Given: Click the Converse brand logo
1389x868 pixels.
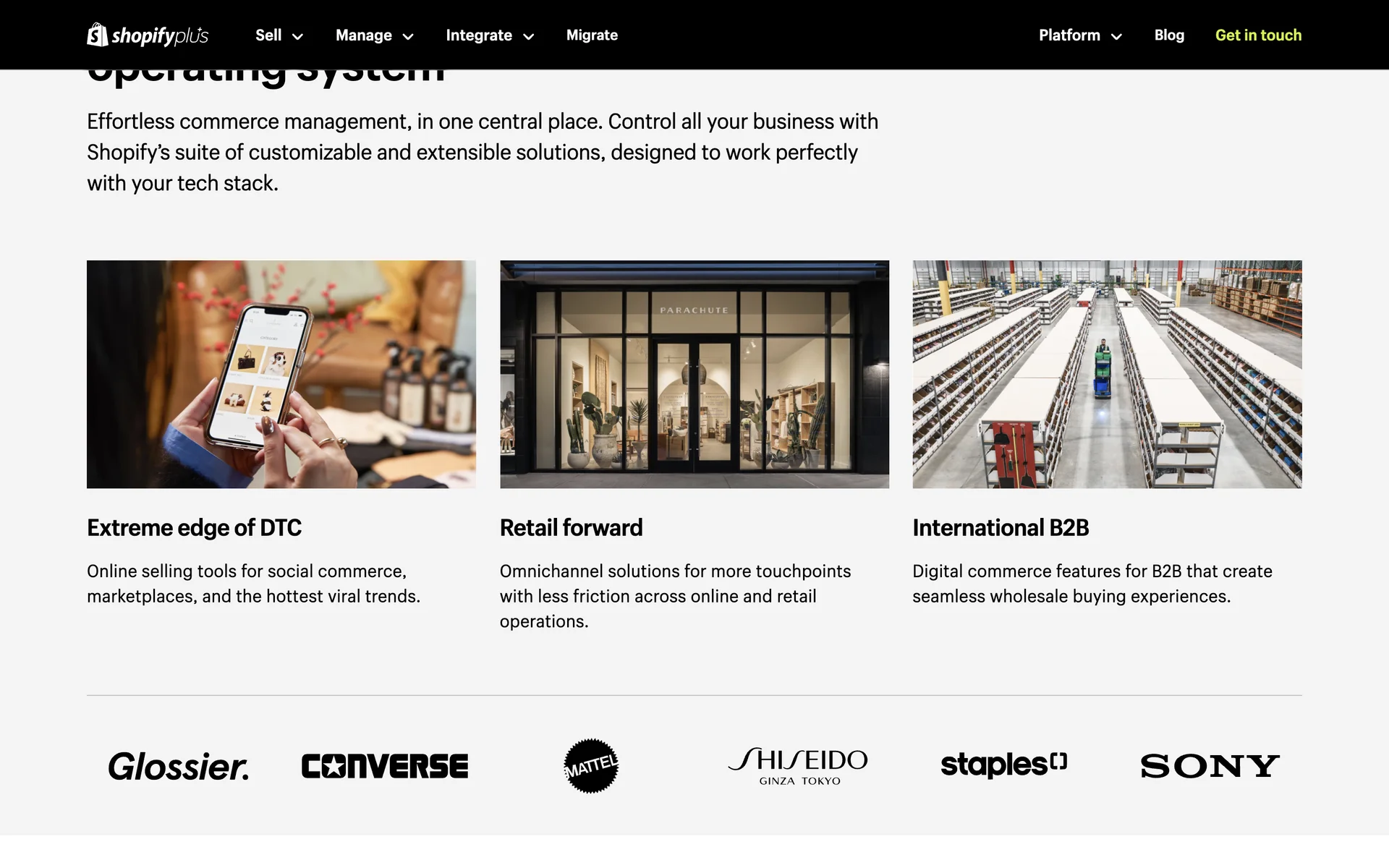Looking at the screenshot, I should pyautogui.click(x=385, y=766).
